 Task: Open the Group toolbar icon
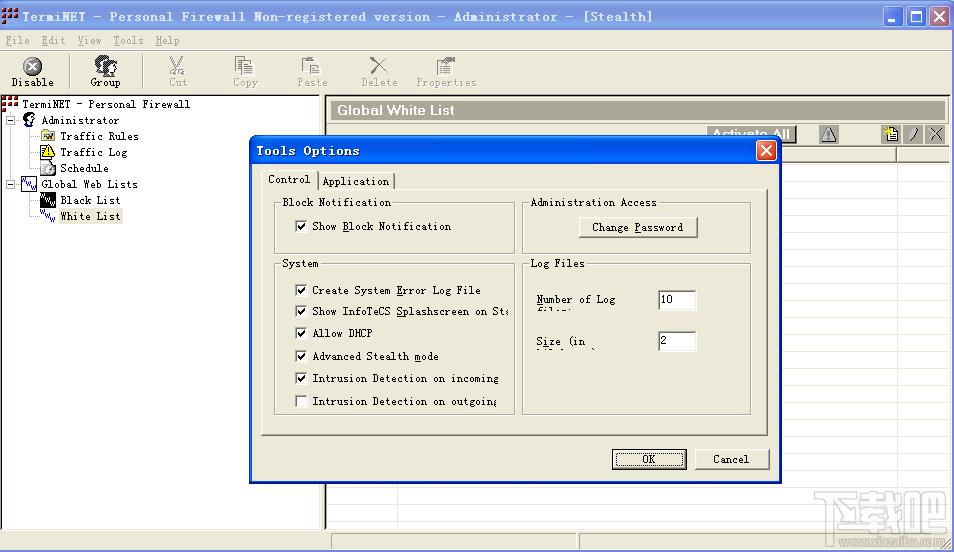(x=105, y=66)
